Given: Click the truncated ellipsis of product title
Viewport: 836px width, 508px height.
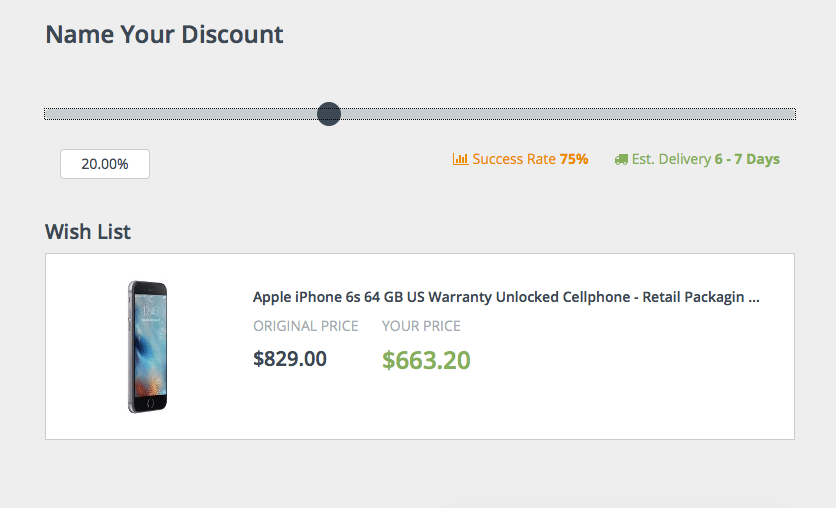Looking at the screenshot, I should click(x=753, y=297).
